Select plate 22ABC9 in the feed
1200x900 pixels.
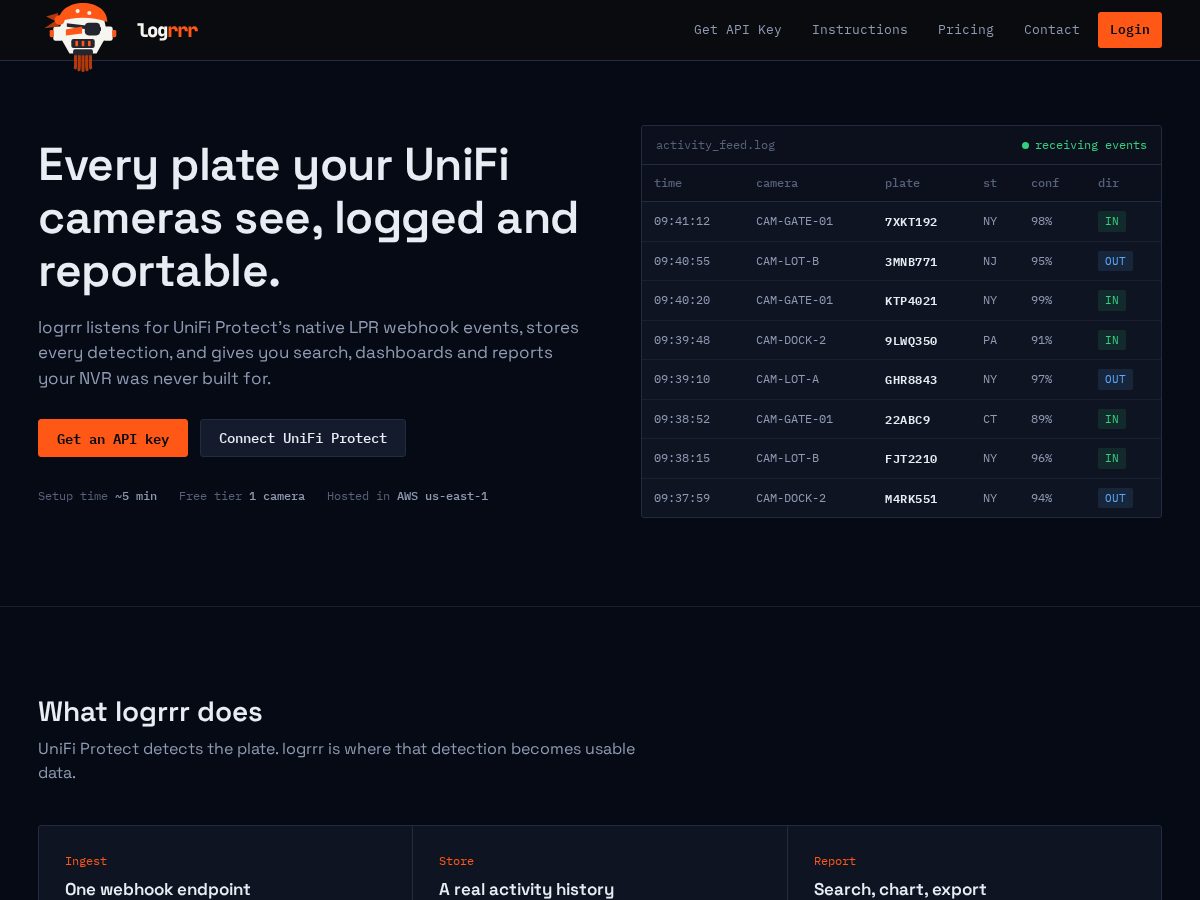[x=908, y=419]
